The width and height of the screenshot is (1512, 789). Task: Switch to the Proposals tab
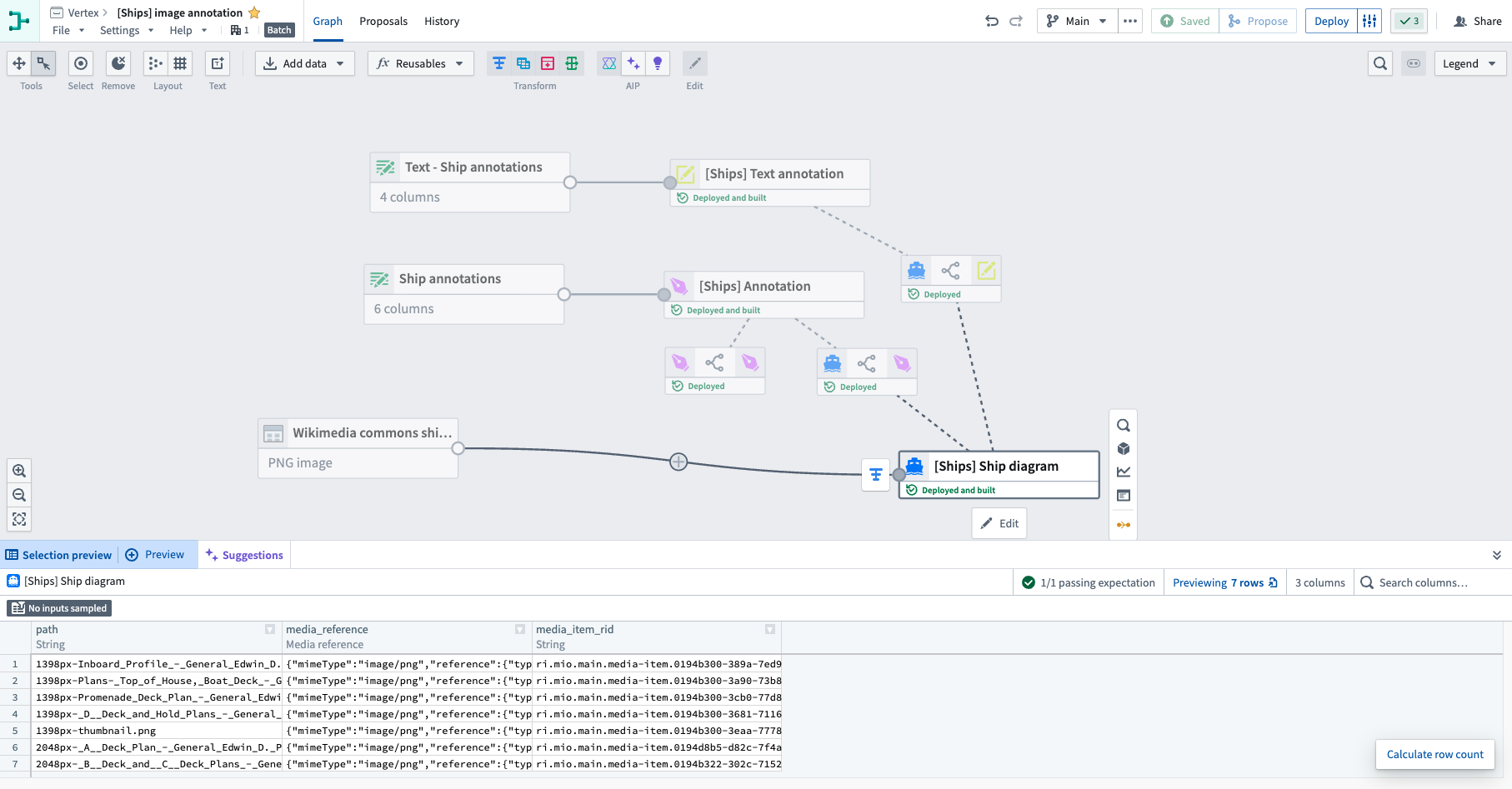tap(383, 21)
